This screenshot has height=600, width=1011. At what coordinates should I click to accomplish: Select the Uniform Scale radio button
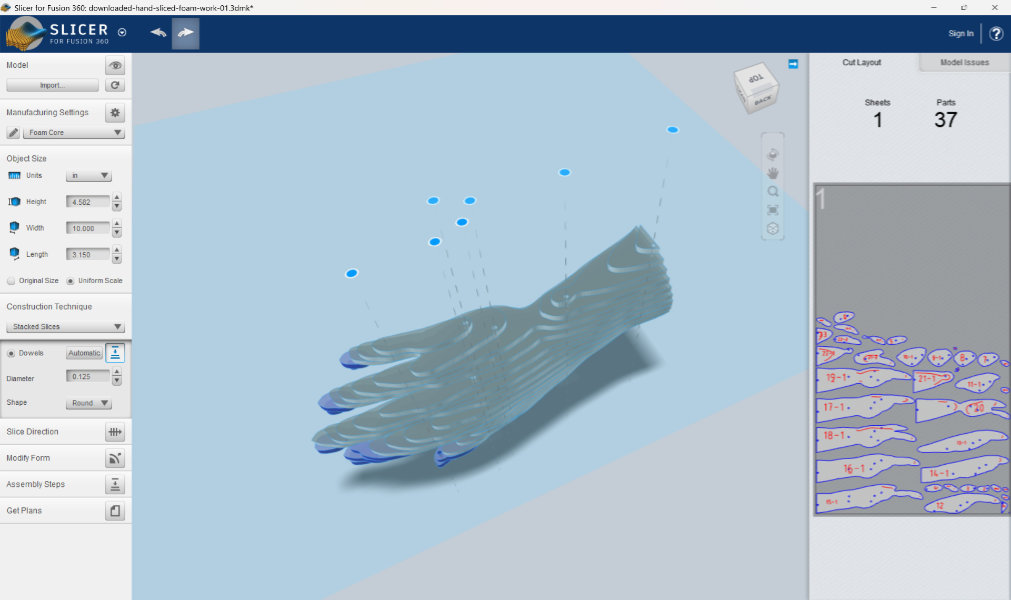[x=70, y=280]
